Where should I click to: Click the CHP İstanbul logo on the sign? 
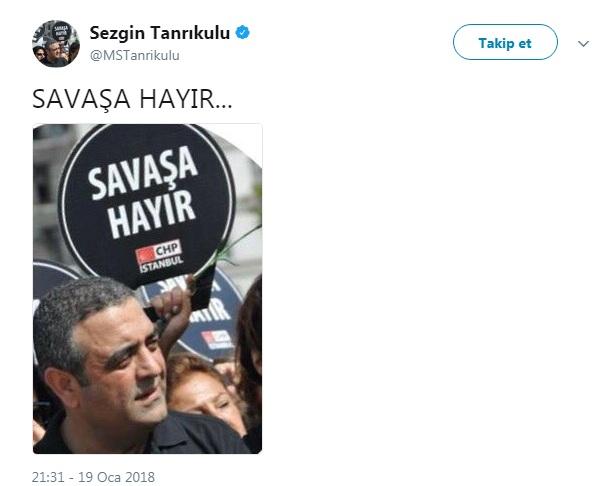pos(160,256)
